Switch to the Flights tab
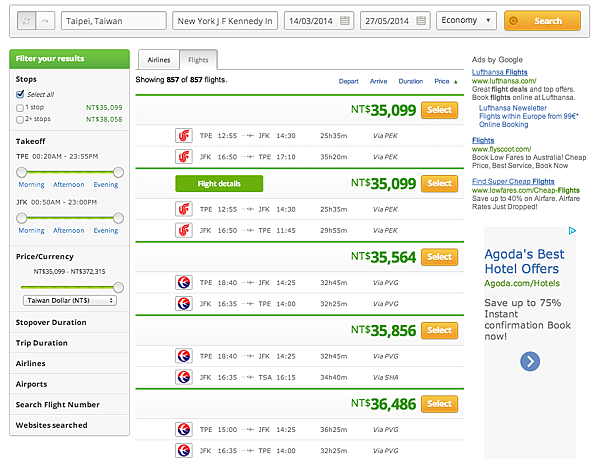 pyautogui.click(x=198, y=60)
